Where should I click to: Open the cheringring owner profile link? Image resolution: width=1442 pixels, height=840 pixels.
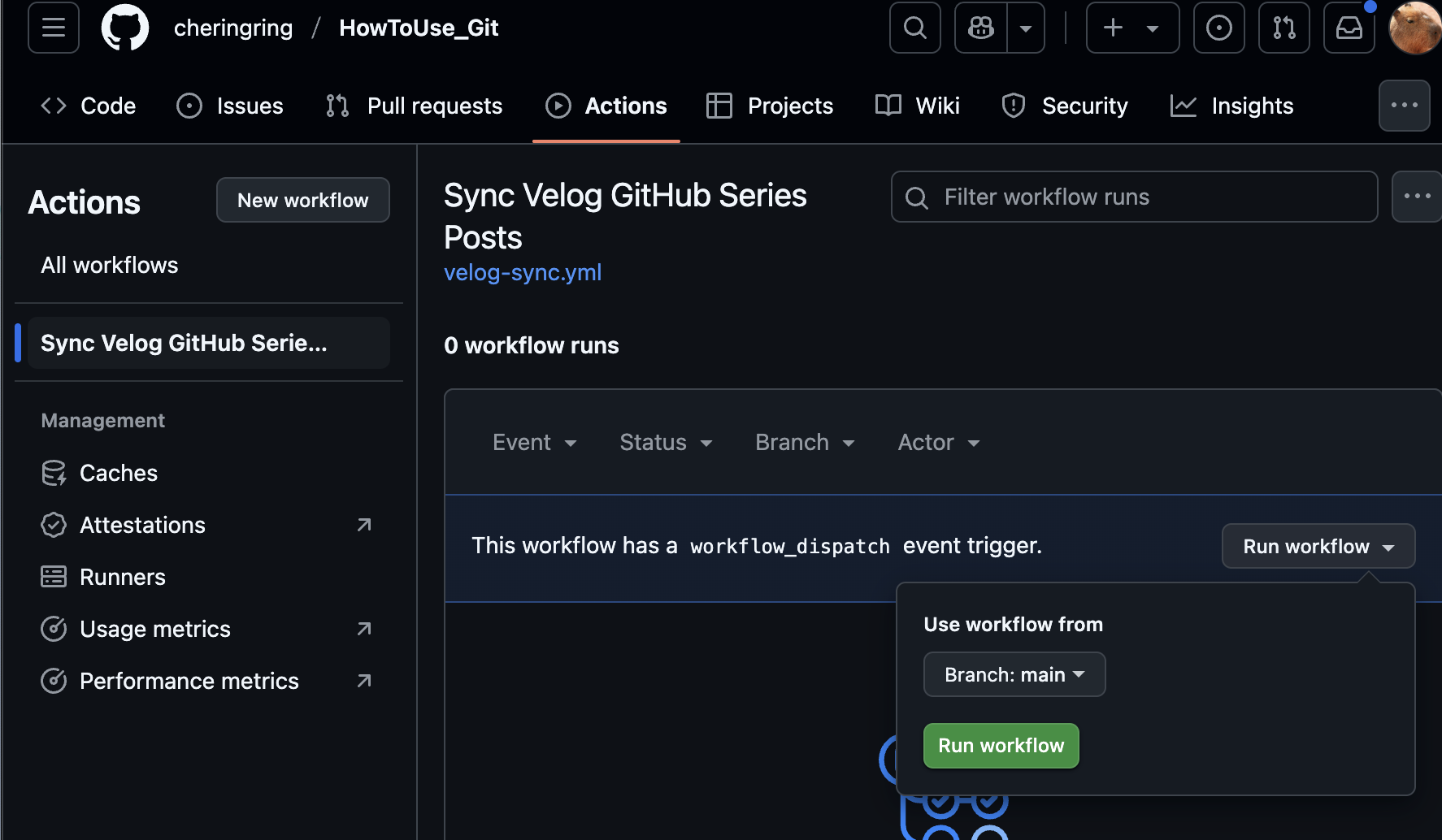pyautogui.click(x=233, y=28)
